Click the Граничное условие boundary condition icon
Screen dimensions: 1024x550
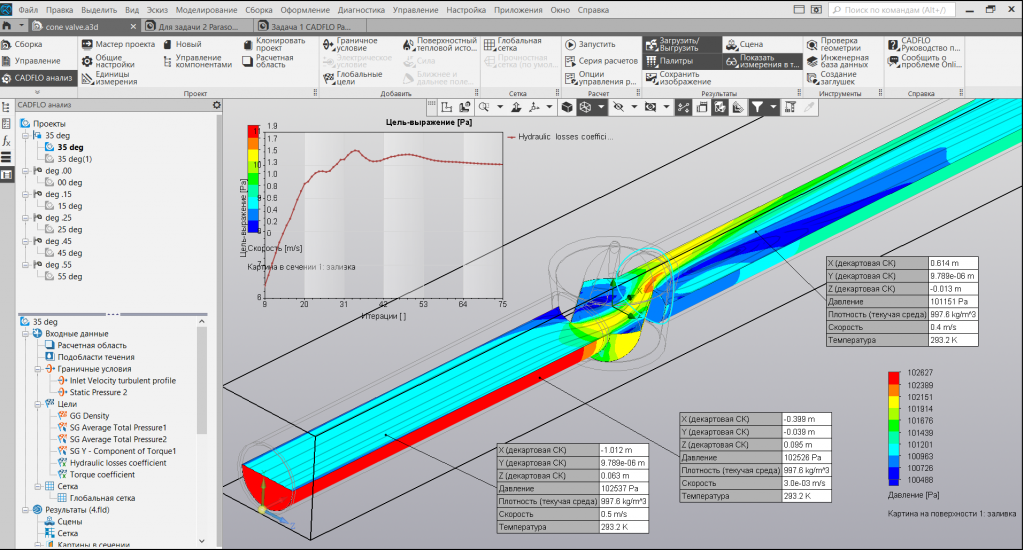pyautogui.click(x=329, y=44)
